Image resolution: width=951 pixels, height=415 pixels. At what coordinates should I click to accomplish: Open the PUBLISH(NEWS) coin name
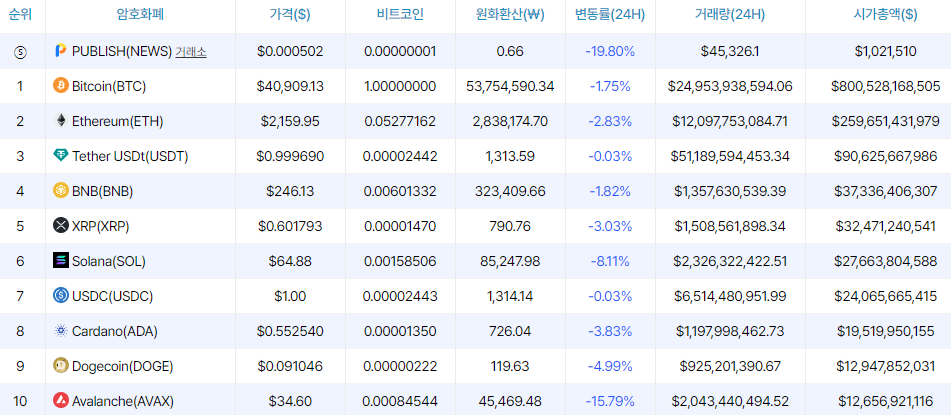pyautogui.click(x=122, y=52)
